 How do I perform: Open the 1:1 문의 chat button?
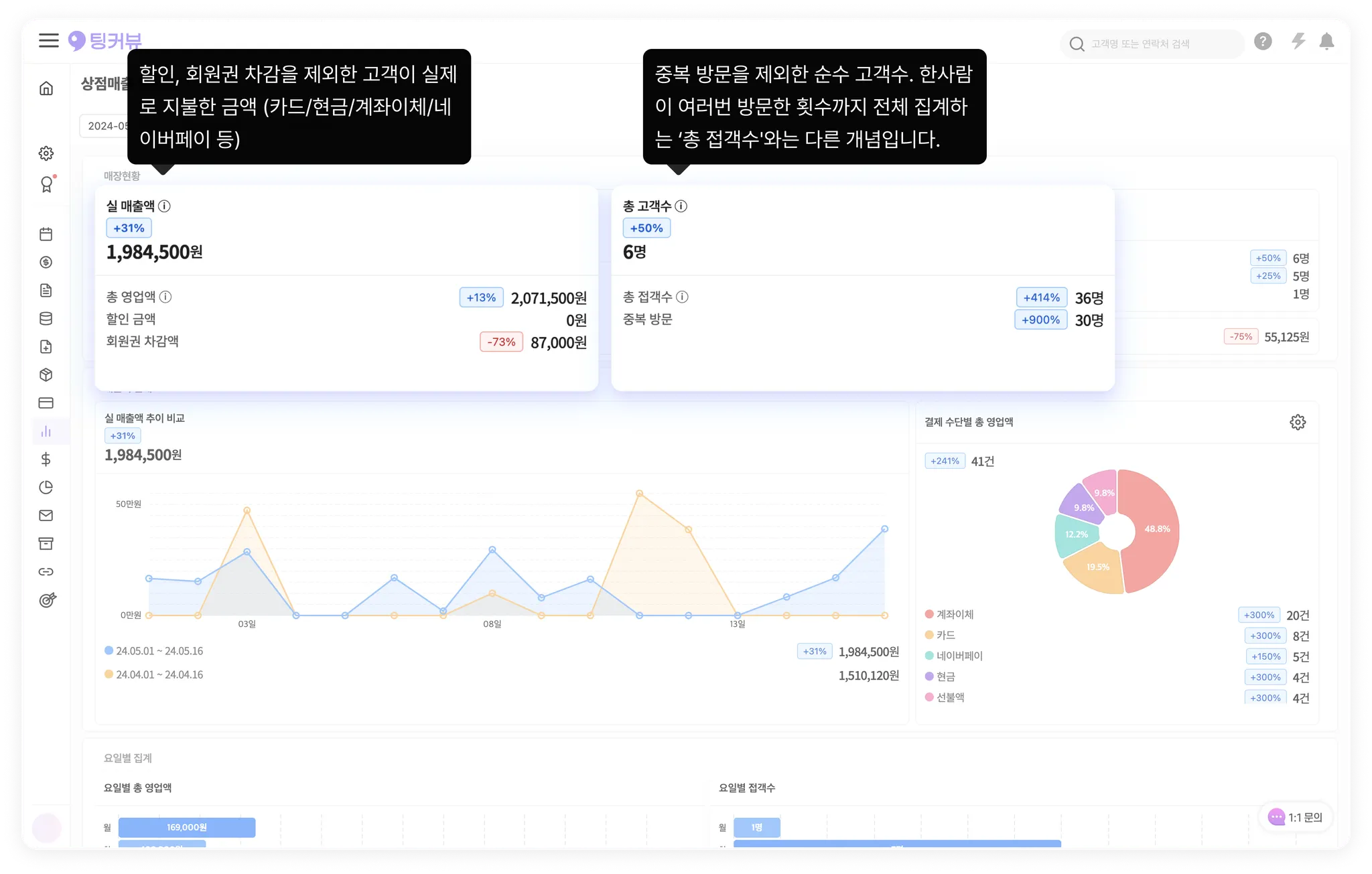tap(1296, 817)
